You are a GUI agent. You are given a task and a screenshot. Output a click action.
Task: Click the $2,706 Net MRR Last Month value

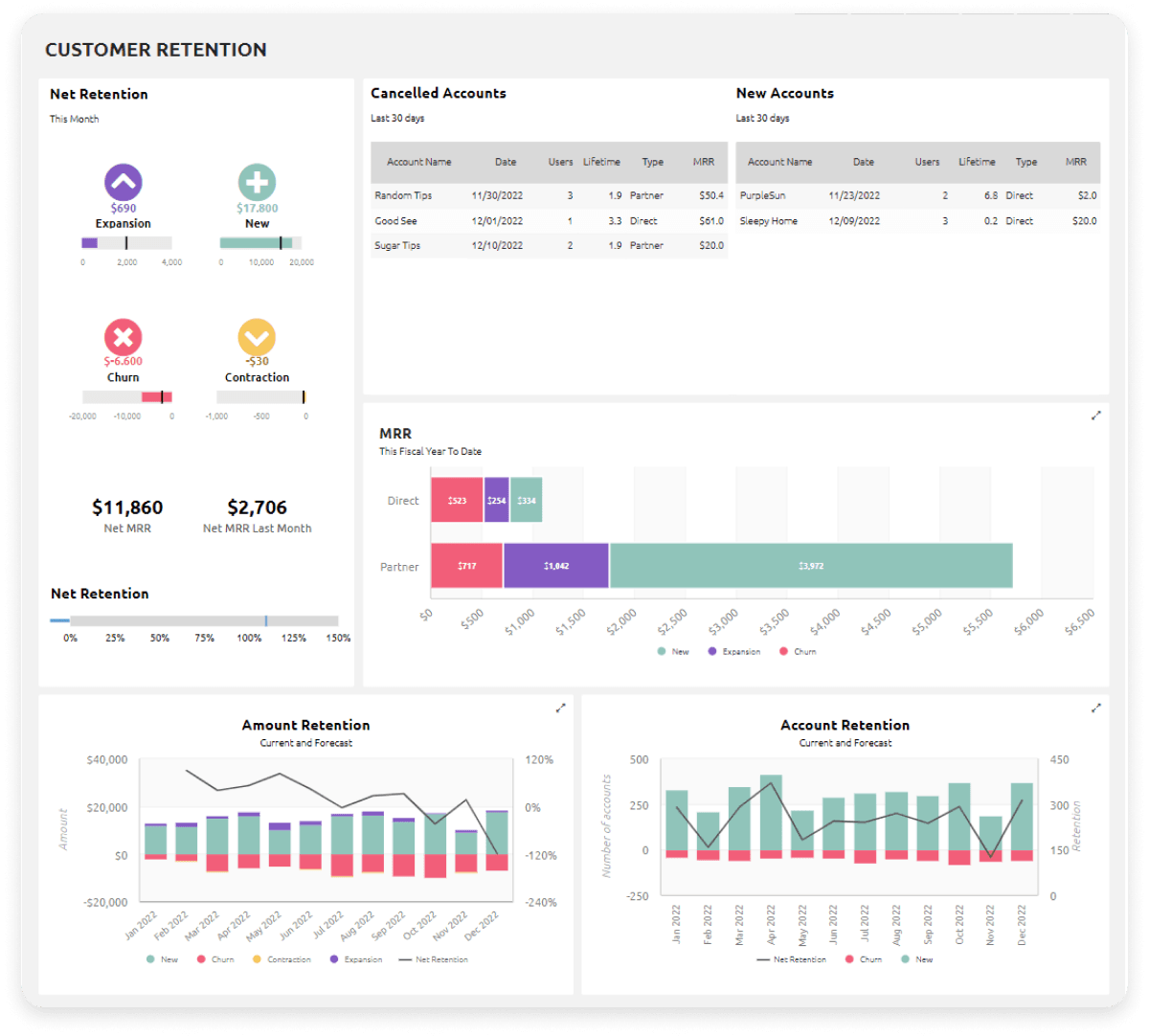[257, 507]
